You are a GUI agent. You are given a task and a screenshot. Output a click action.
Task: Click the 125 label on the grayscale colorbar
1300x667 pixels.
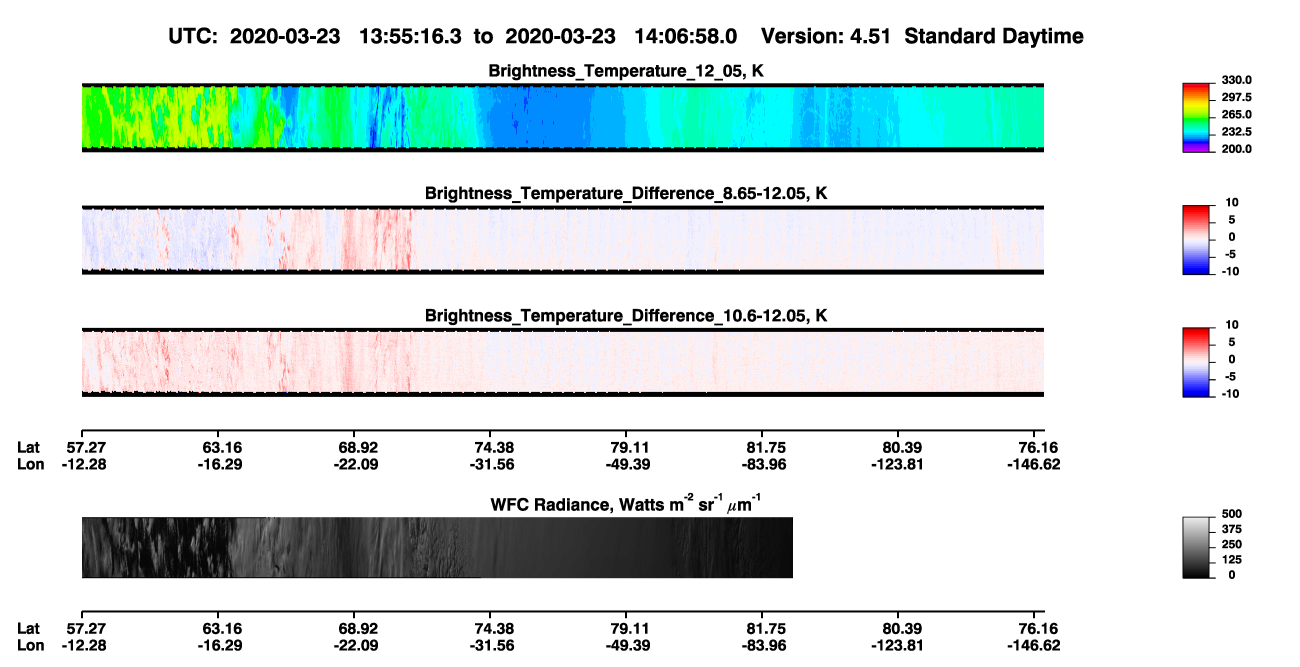[1232, 559]
